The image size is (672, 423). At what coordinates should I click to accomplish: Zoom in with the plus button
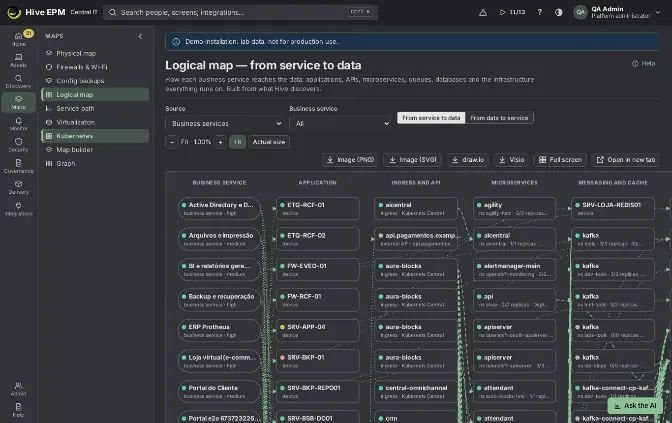click(220, 142)
